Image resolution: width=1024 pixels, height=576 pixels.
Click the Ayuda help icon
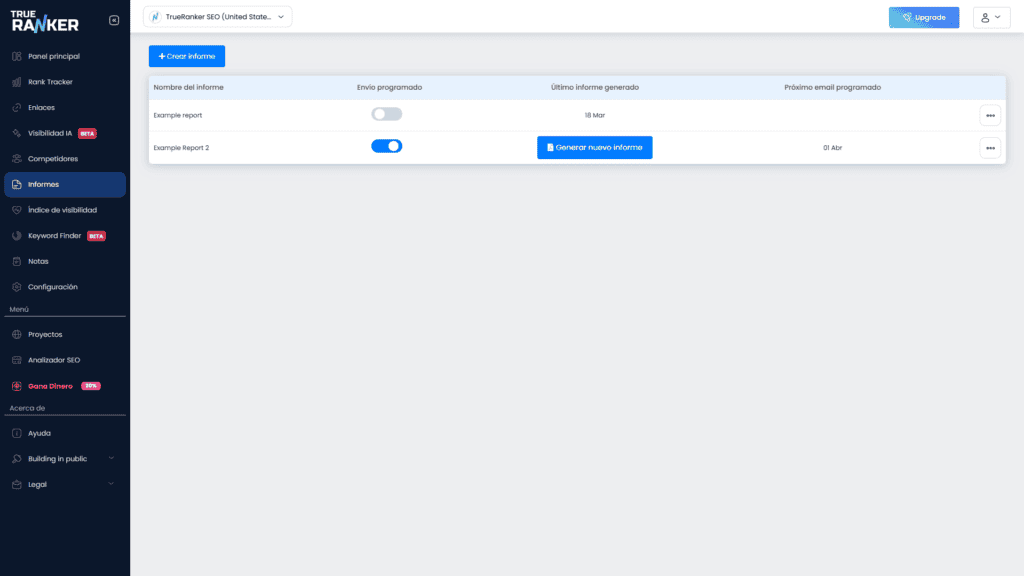[17, 433]
